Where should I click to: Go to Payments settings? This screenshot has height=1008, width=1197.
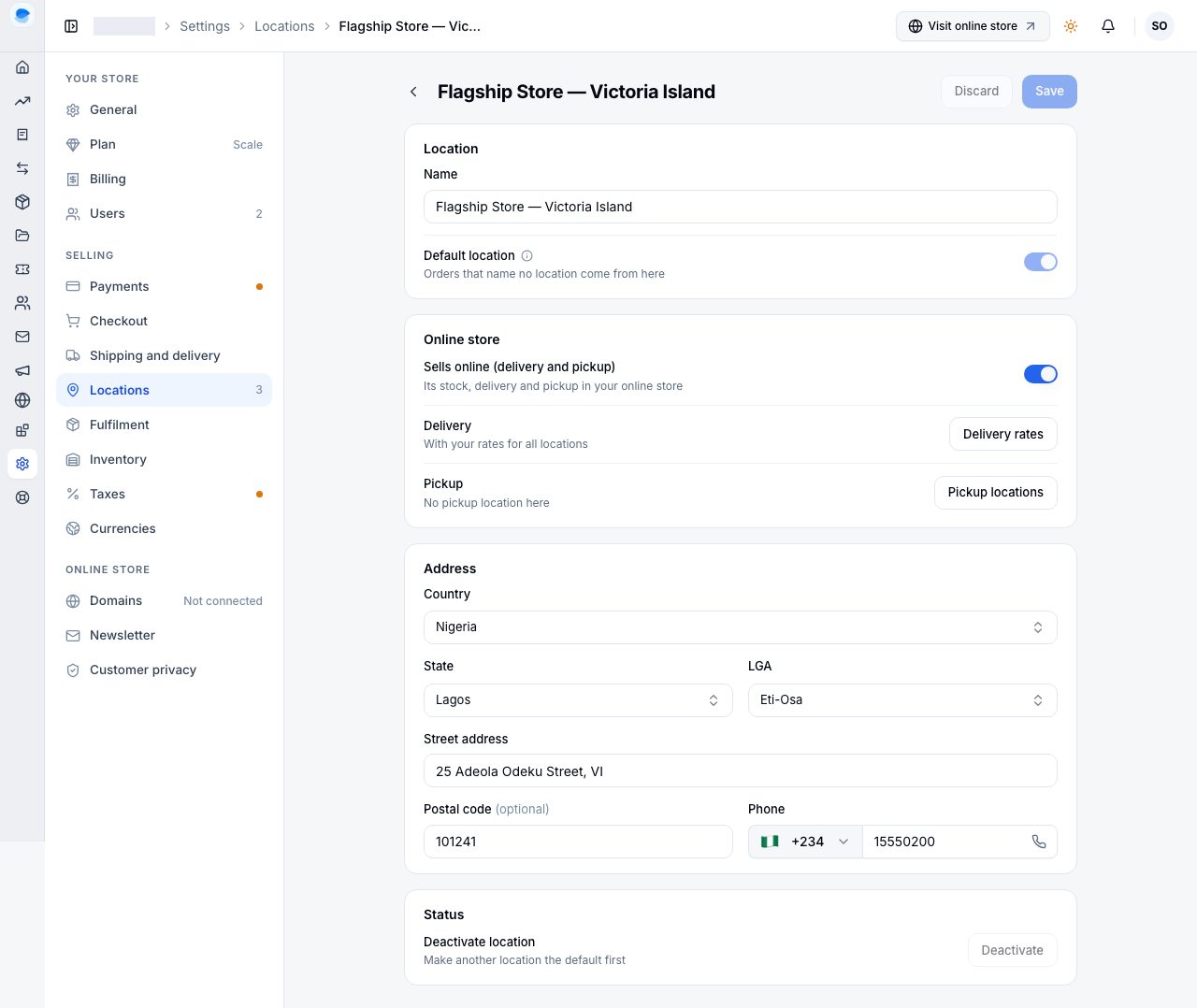[165, 286]
